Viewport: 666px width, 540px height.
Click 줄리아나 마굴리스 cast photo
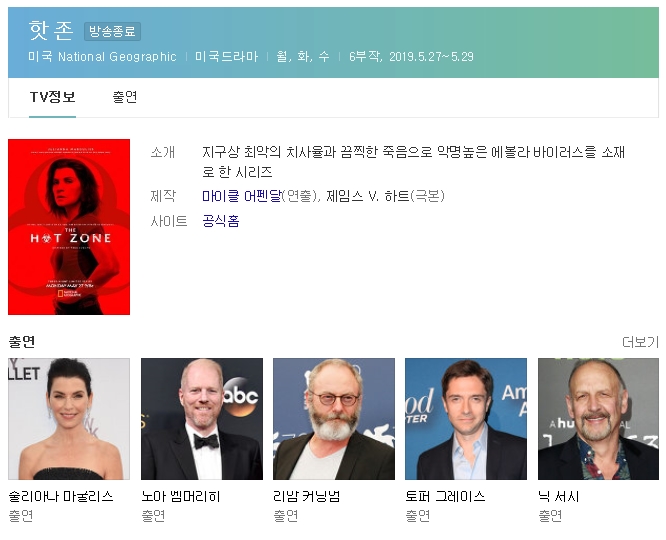[69, 419]
